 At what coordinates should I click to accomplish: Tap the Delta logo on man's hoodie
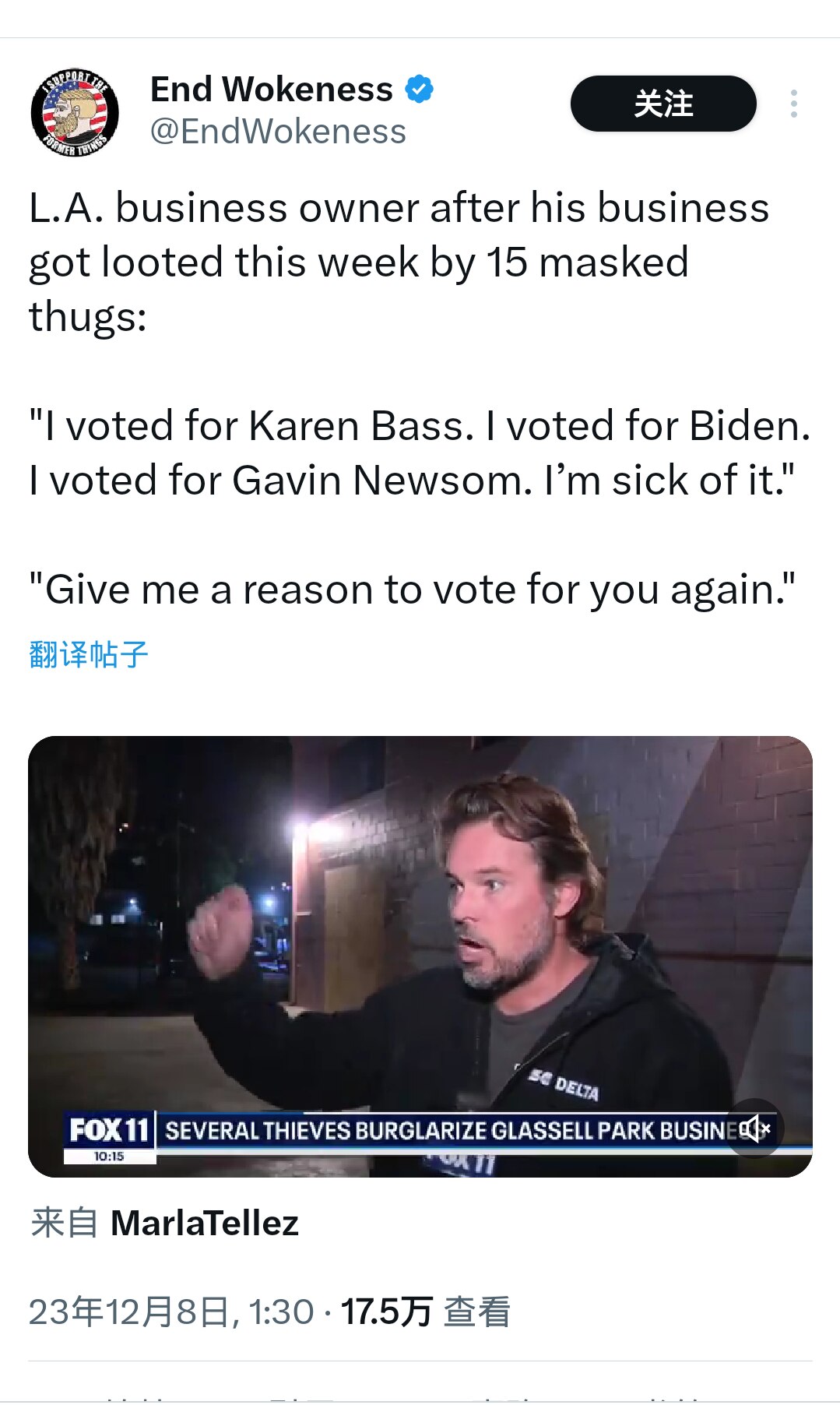click(564, 1084)
